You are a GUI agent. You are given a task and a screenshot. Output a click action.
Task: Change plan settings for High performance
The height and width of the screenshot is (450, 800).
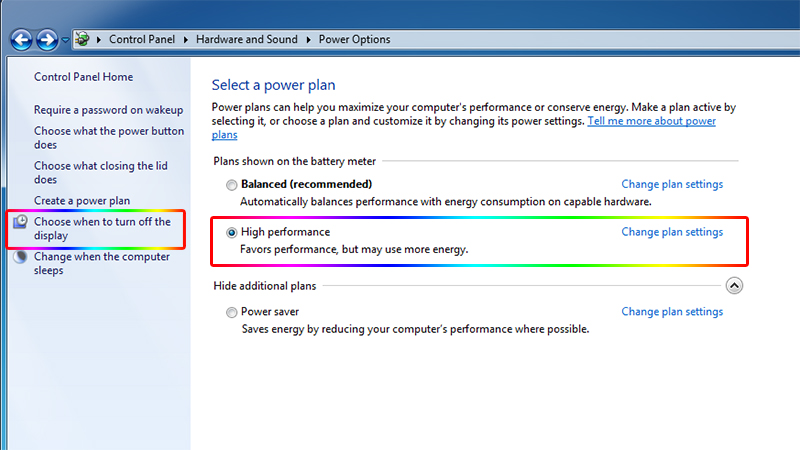point(672,232)
